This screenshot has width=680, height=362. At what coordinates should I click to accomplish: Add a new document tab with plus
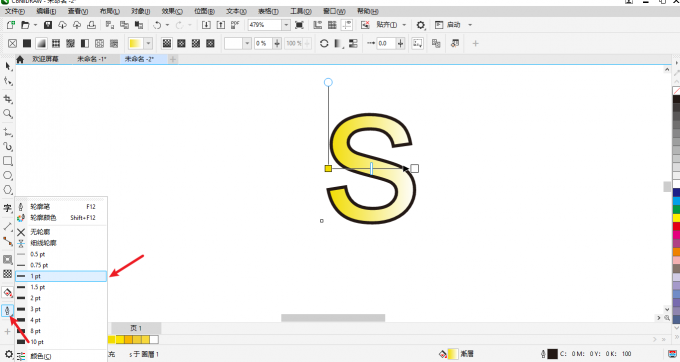(x=173, y=59)
